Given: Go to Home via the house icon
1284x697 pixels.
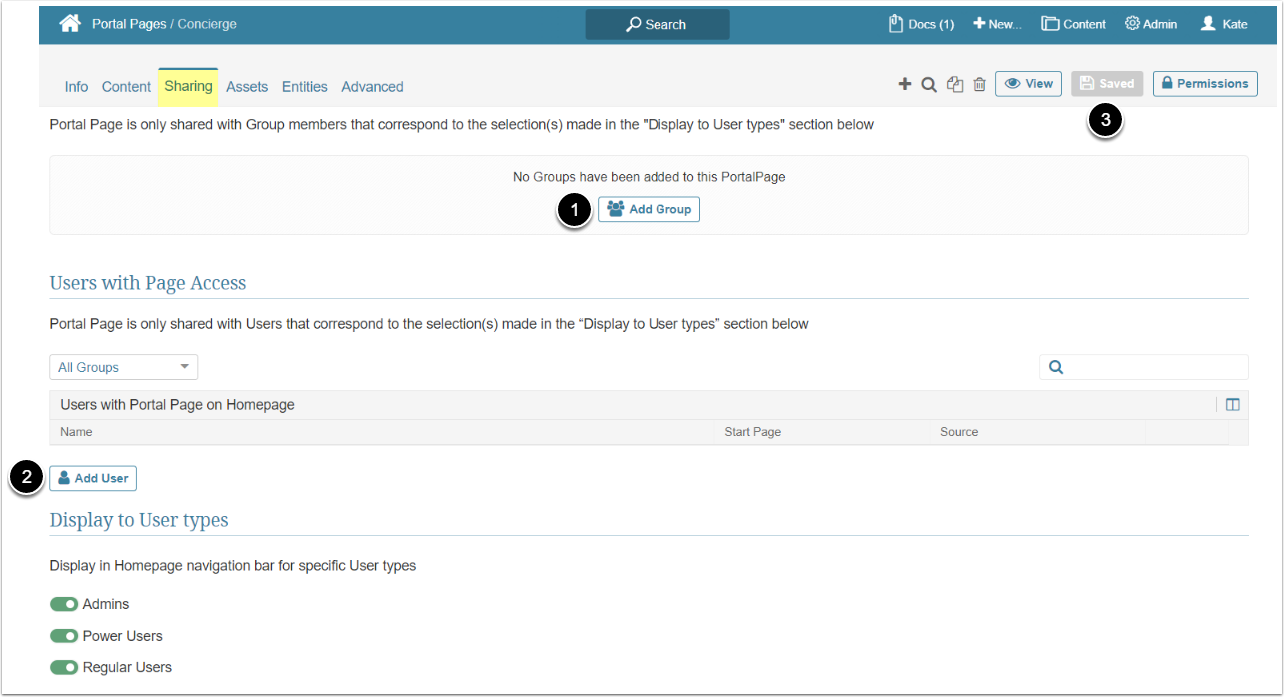Looking at the screenshot, I should 70,24.
